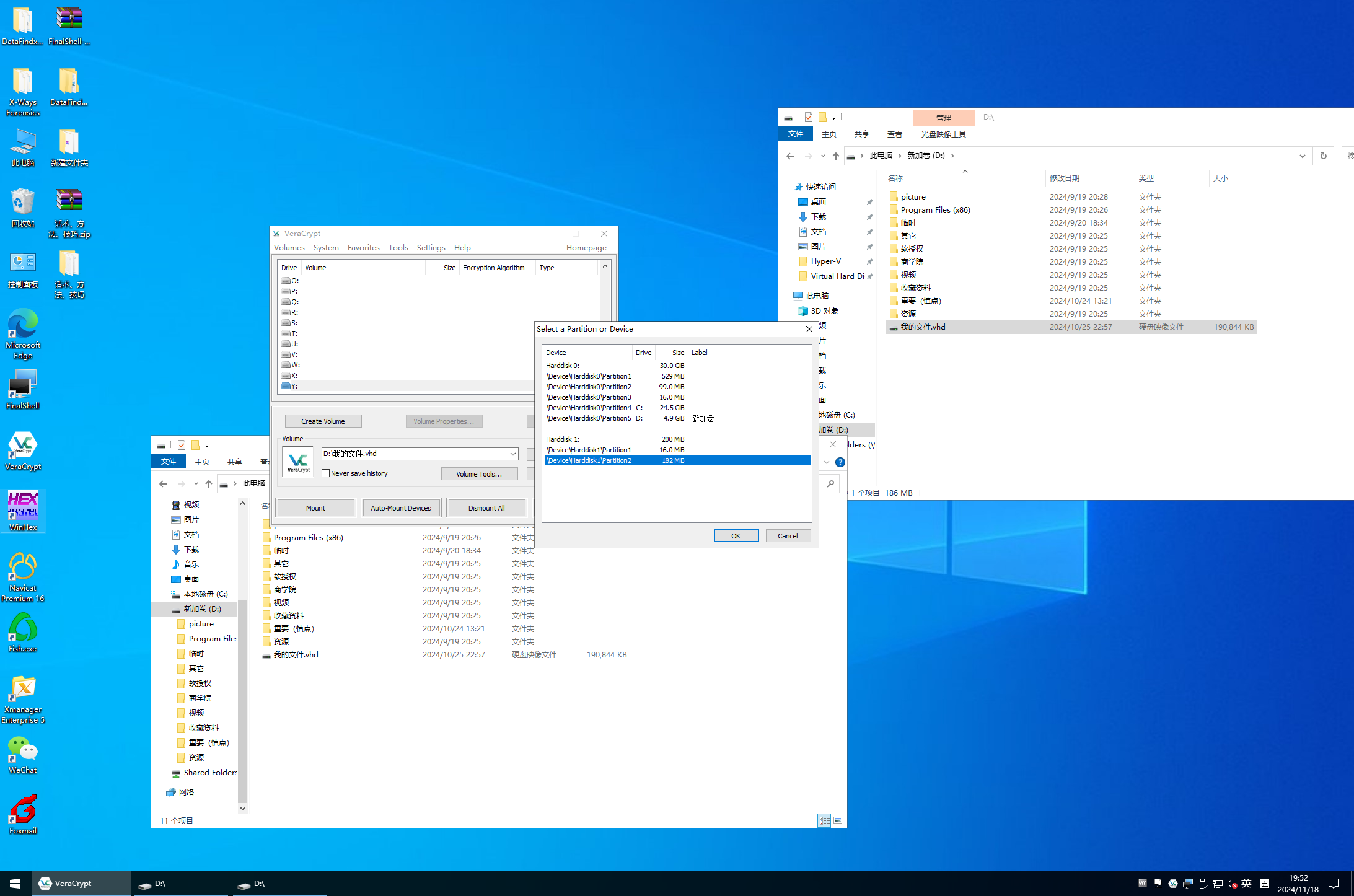Expand address history dropdown in right Explorer
Screen dimensions: 1354x896
tap(1302, 156)
